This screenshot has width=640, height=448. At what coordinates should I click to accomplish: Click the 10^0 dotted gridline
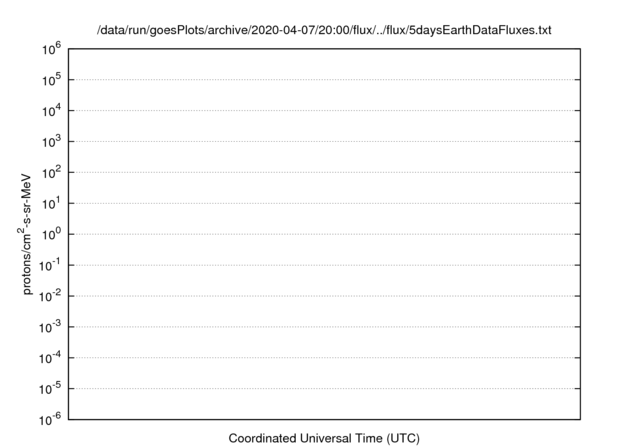pos(324,234)
